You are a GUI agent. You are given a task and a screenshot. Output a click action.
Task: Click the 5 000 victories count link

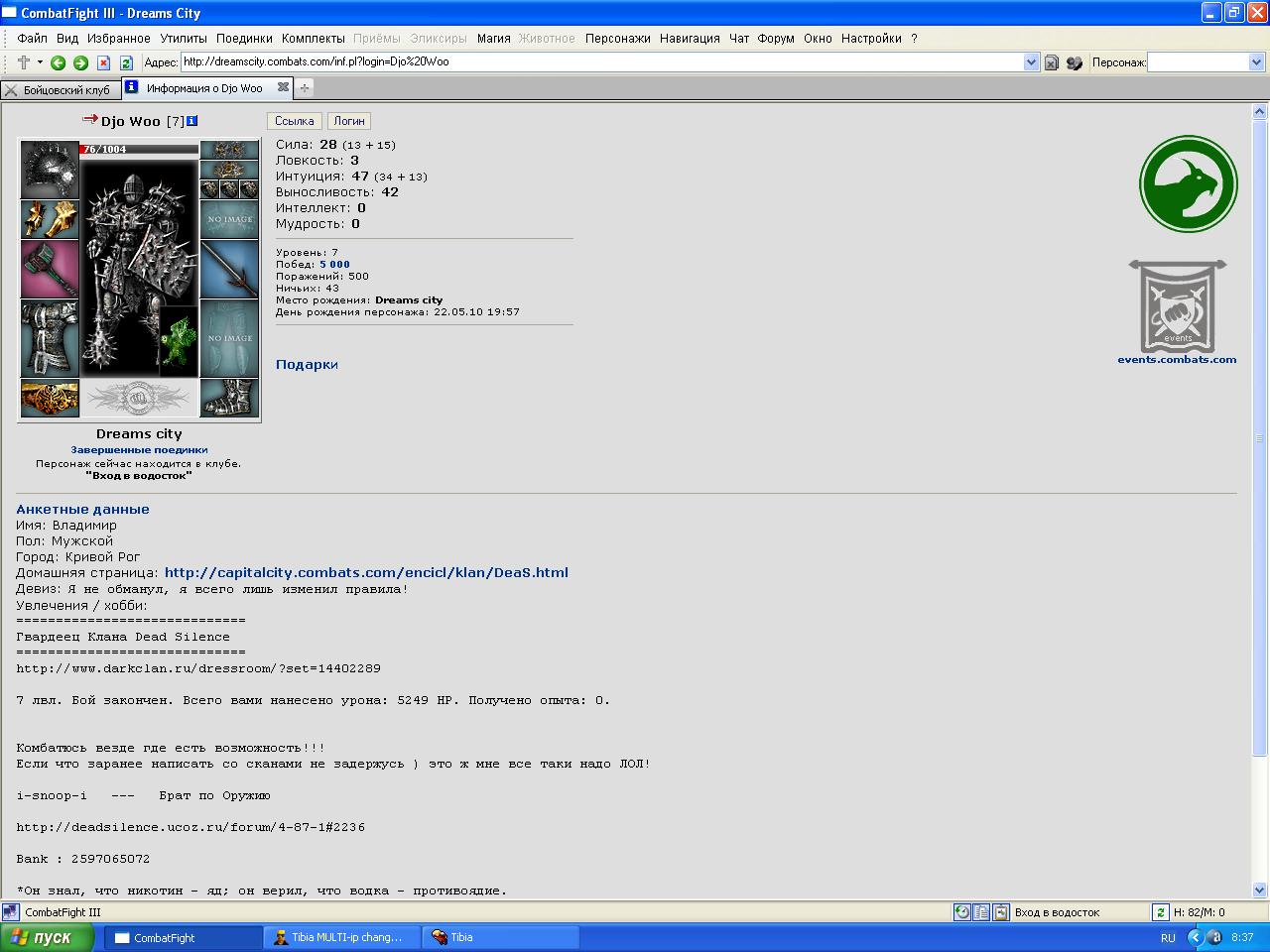coord(334,265)
